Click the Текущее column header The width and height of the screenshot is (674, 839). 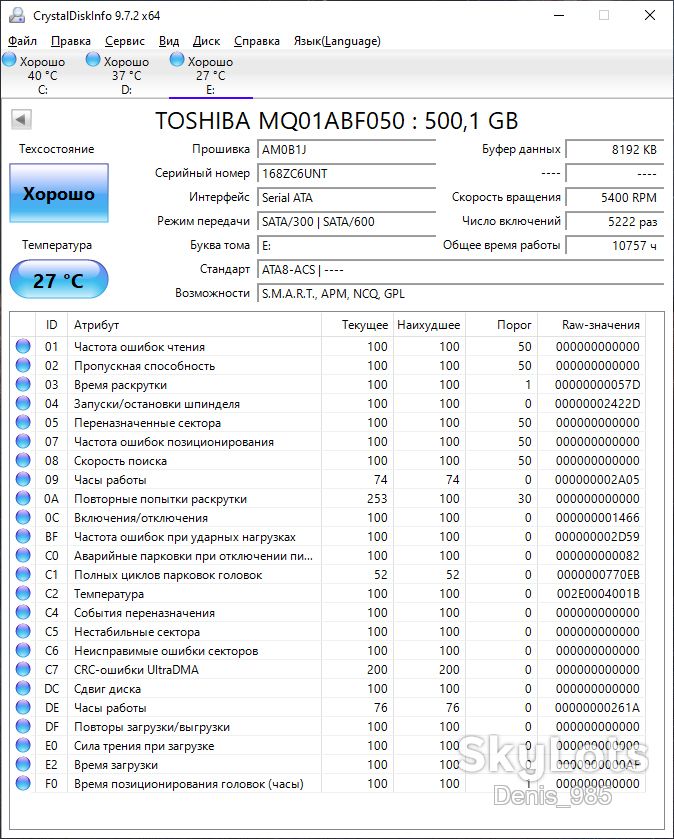point(357,325)
